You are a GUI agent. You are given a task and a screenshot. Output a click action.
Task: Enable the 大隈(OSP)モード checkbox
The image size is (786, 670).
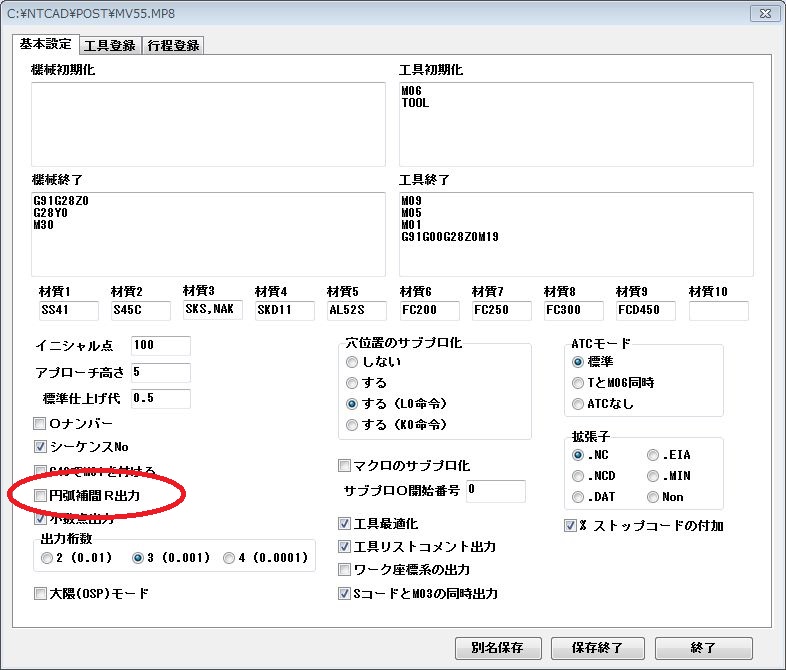coord(40,594)
